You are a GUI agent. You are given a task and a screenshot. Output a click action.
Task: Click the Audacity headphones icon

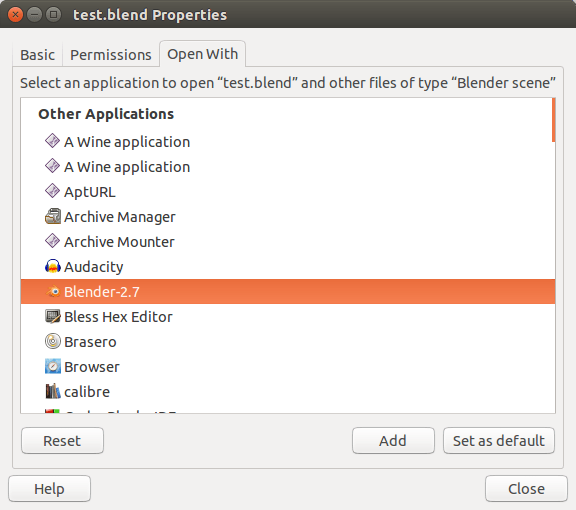[x=53, y=267]
